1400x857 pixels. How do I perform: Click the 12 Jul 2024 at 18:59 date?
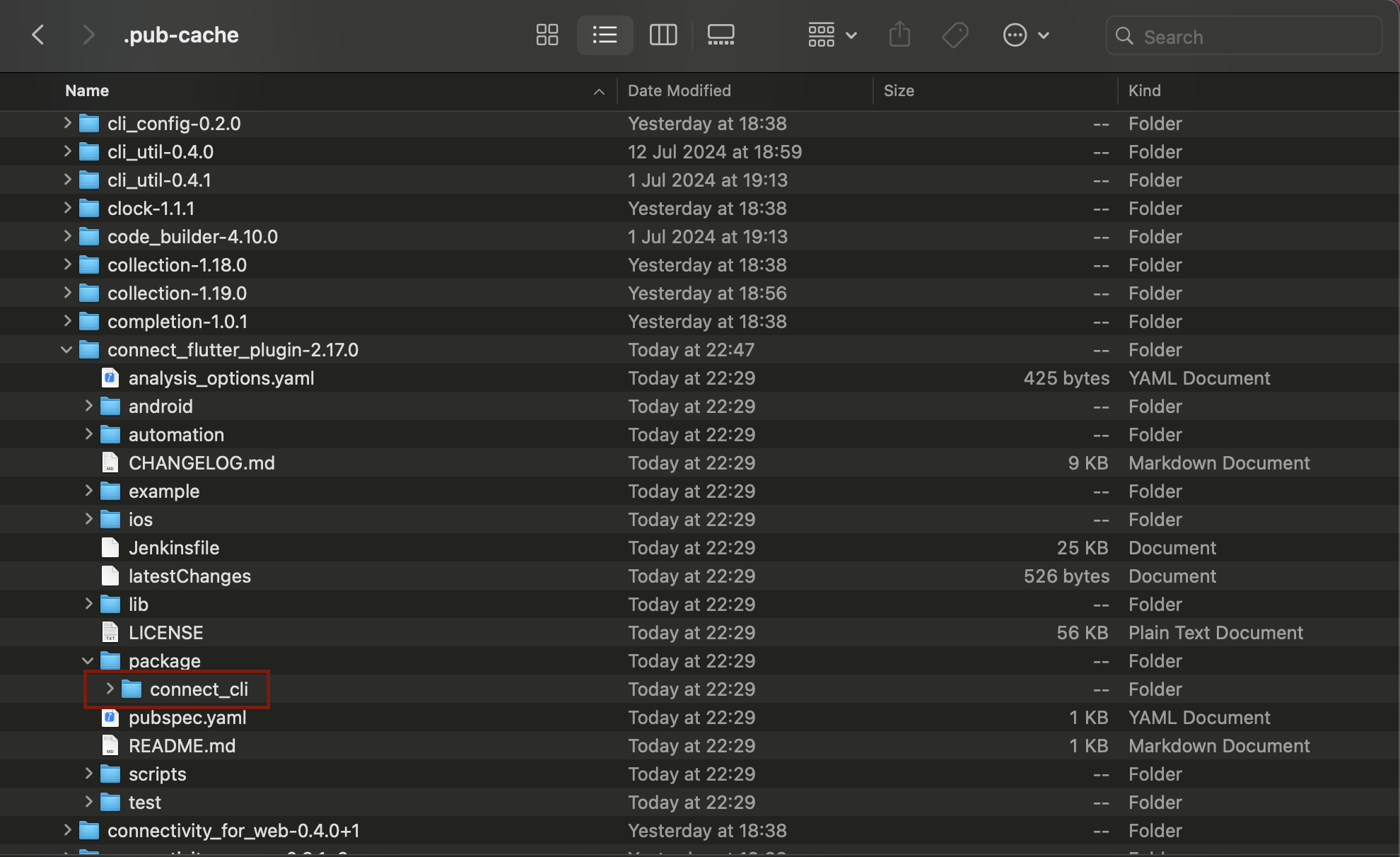(x=715, y=151)
